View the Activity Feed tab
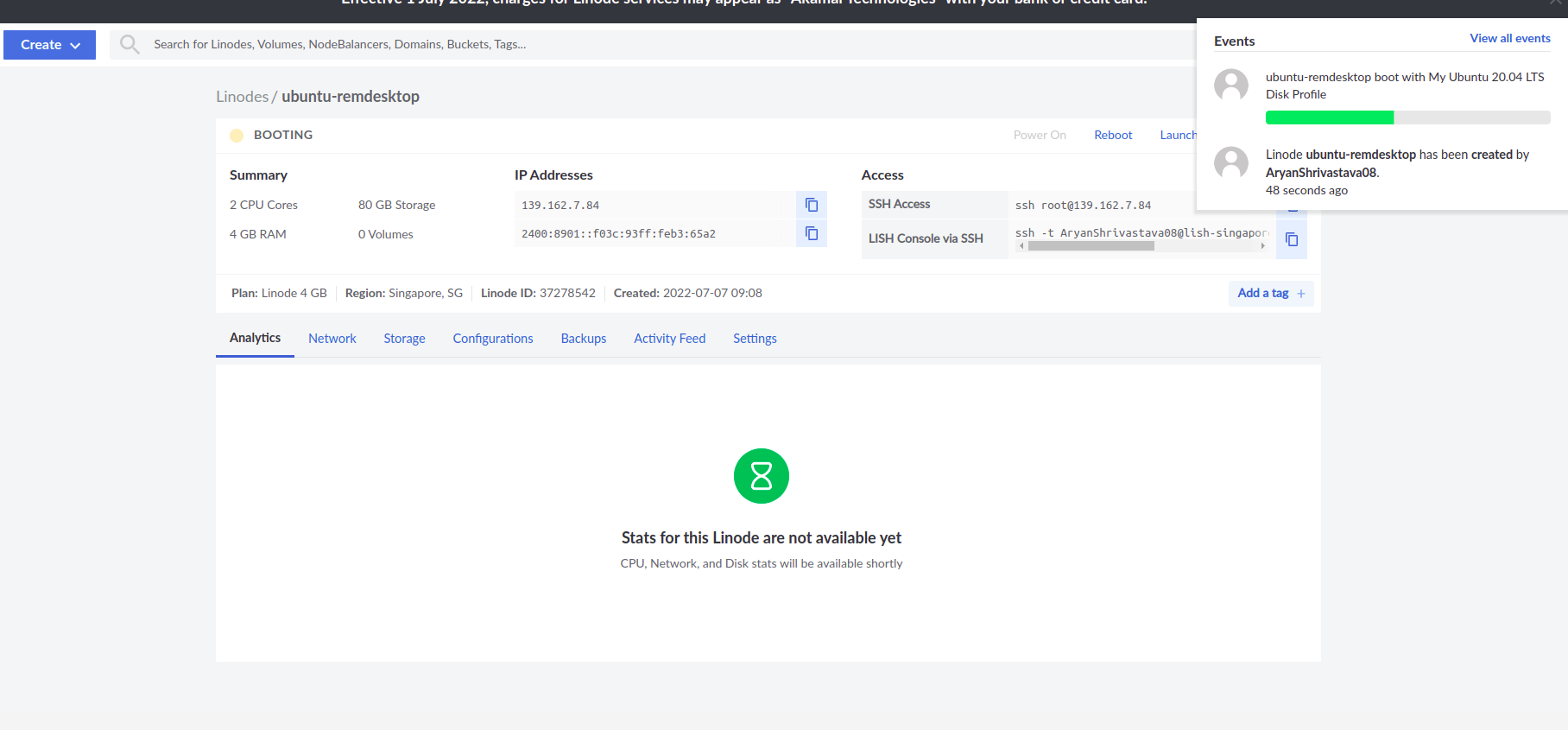Image resolution: width=1568 pixels, height=730 pixels. (670, 339)
